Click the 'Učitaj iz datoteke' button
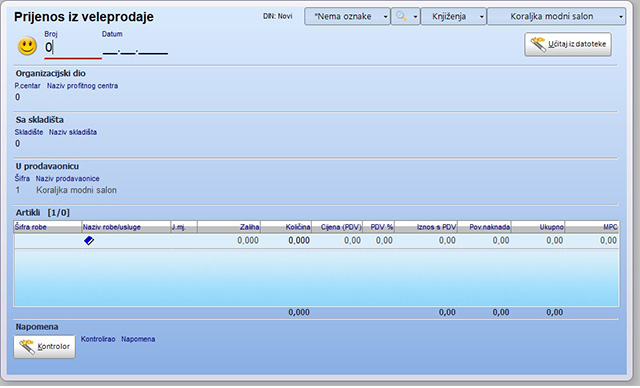 [x=568, y=44]
